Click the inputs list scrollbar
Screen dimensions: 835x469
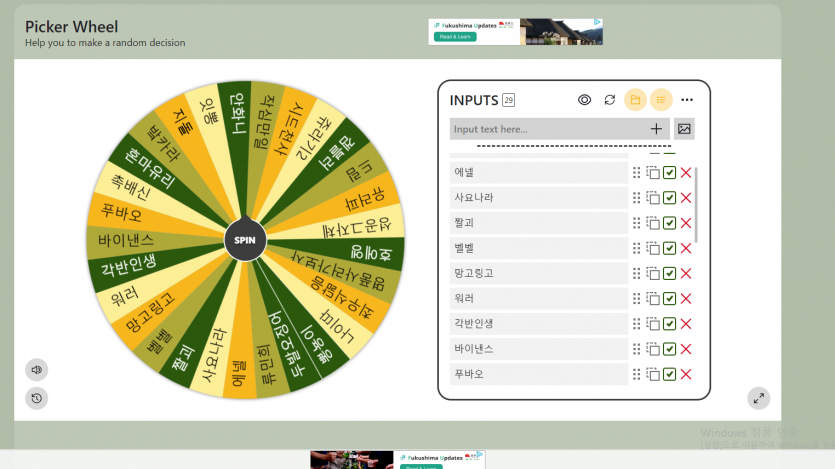click(x=696, y=204)
